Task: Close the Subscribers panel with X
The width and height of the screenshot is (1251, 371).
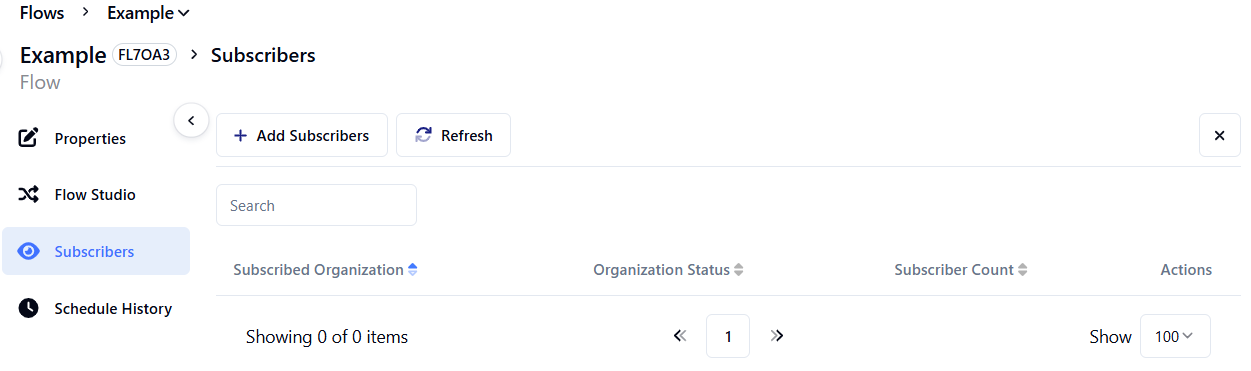Action: (x=1219, y=135)
